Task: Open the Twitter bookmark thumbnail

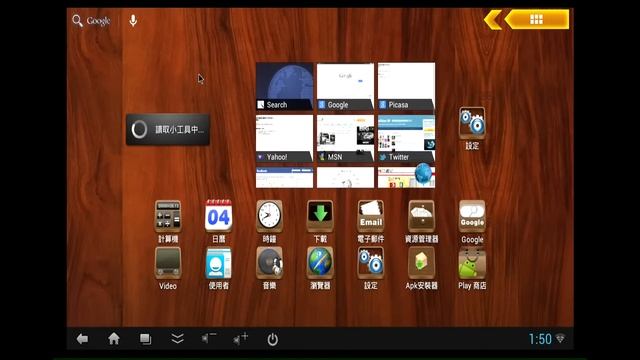Action: [406, 139]
